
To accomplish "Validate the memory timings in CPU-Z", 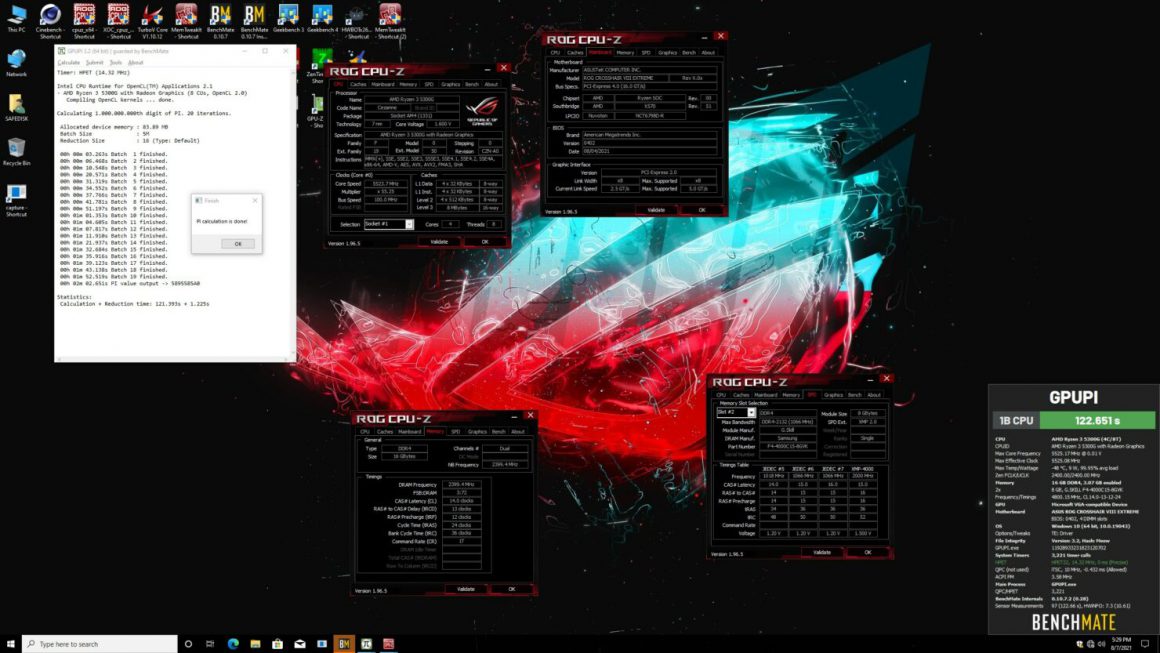I will point(466,589).
